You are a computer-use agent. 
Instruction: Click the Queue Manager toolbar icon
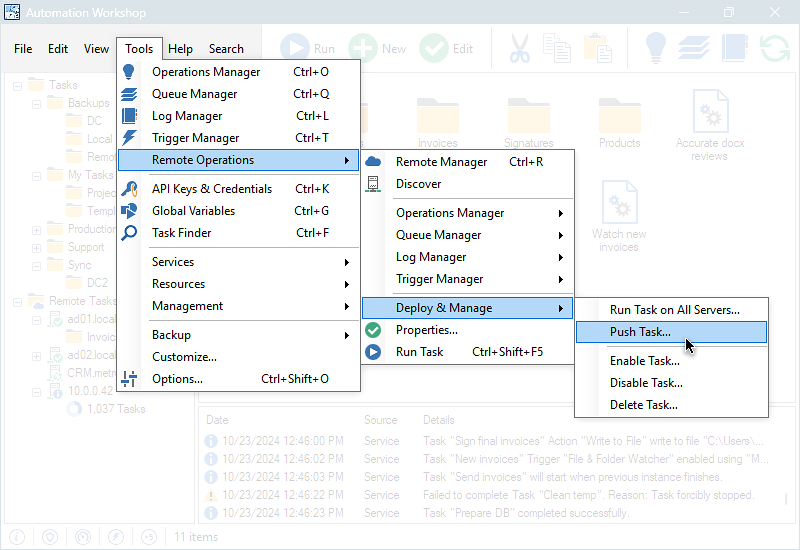694,48
